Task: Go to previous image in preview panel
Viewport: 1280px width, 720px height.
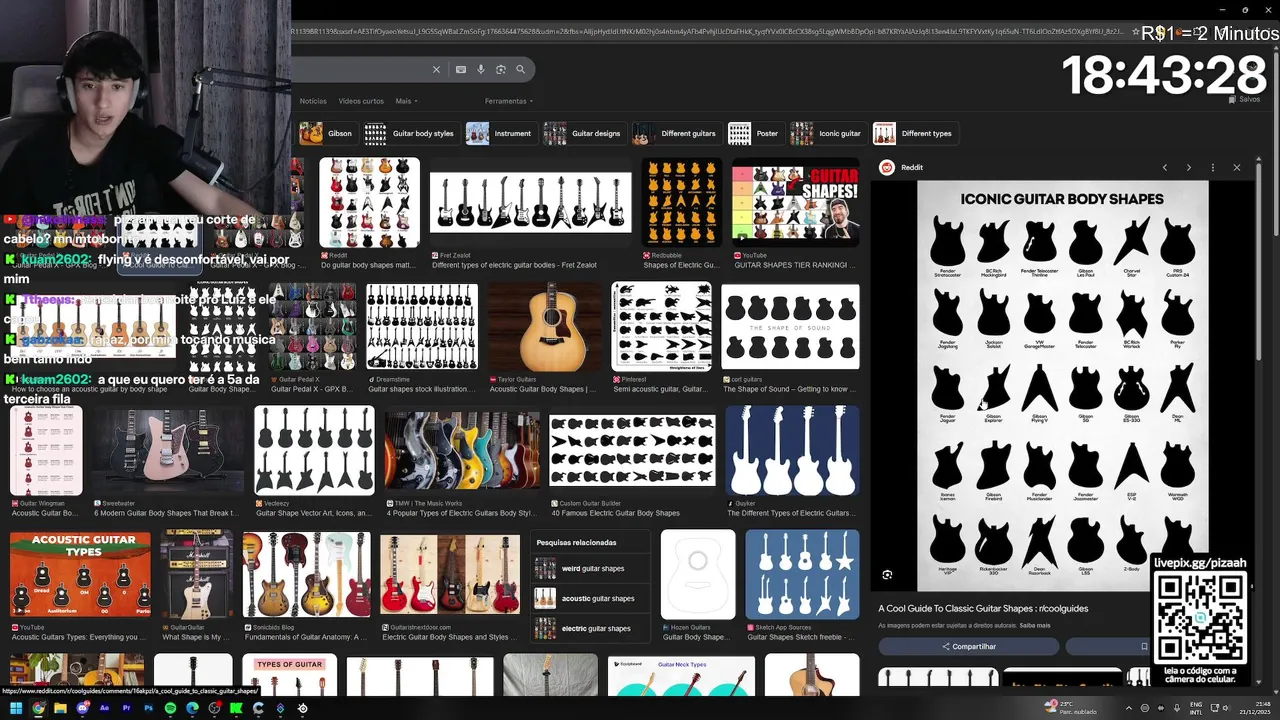Action: pyautogui.click(x=1164, y=167)
